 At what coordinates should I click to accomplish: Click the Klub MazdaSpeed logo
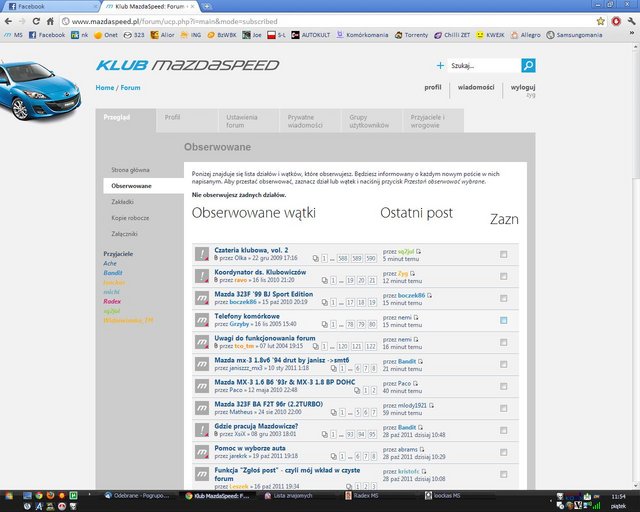pos(188,65)
